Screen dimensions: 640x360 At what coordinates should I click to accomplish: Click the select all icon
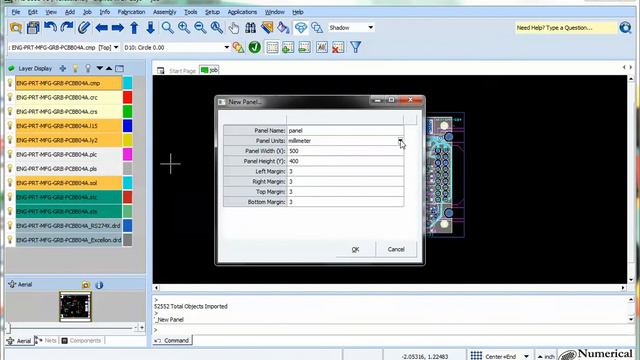coord(322,47)
